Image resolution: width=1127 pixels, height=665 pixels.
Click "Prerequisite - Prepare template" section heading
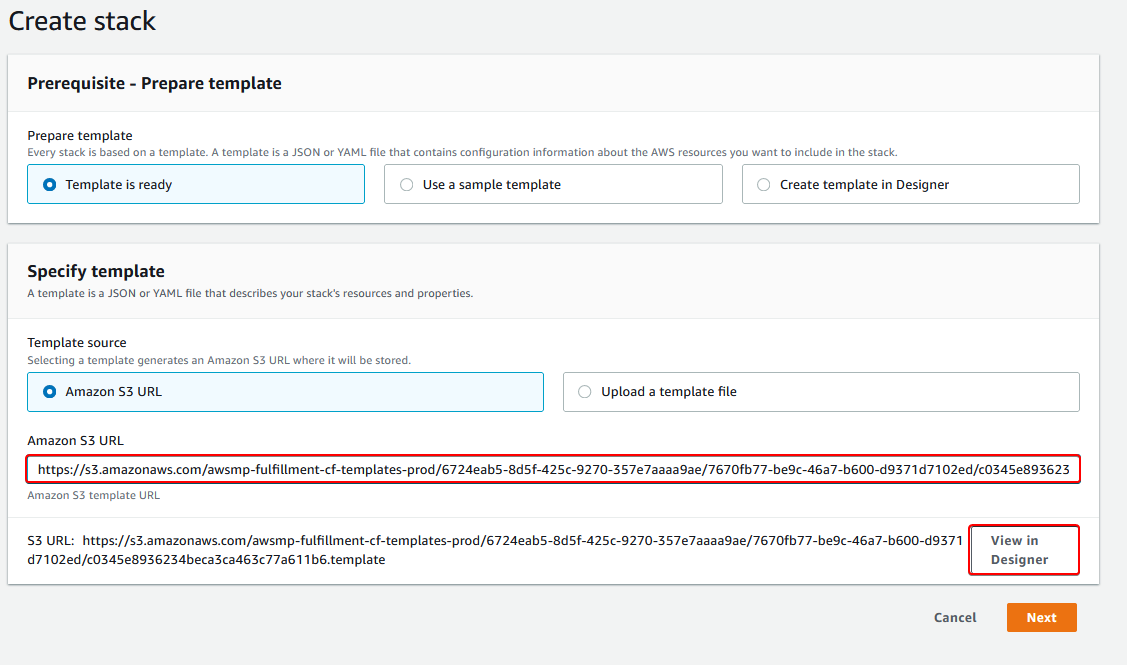154,84
